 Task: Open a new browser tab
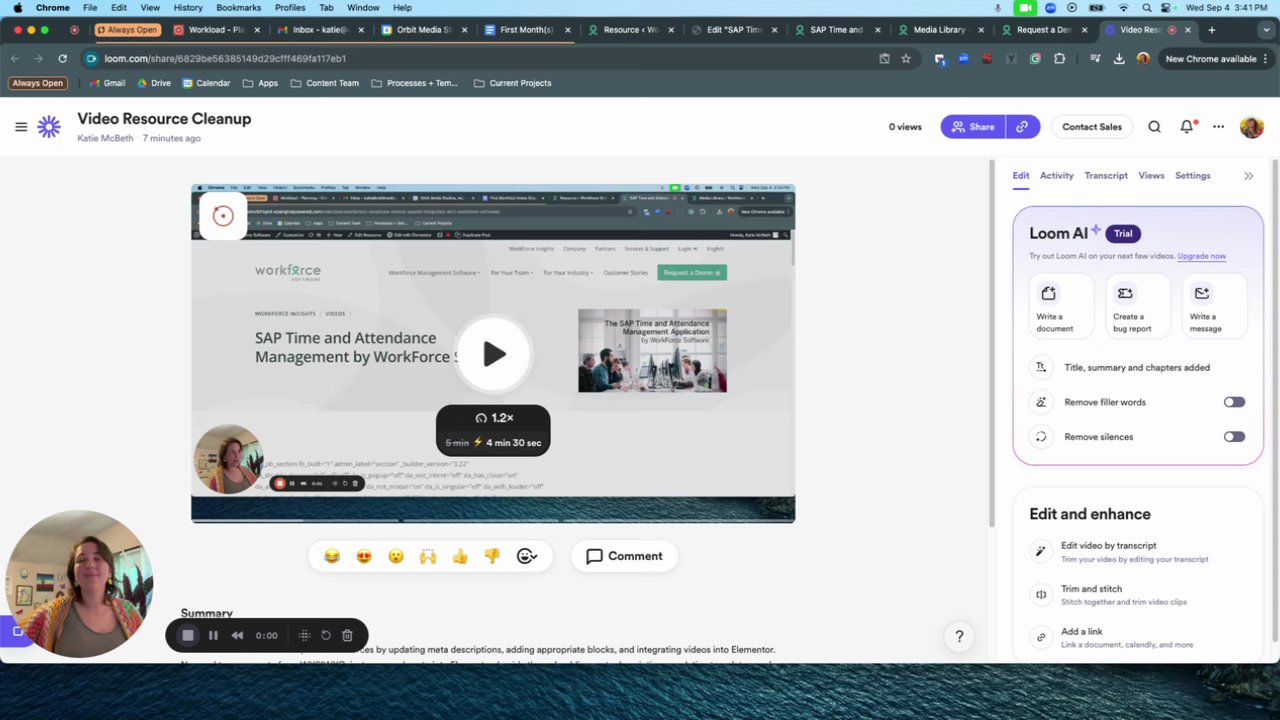pyautogui.click(x=1211, y=30)
